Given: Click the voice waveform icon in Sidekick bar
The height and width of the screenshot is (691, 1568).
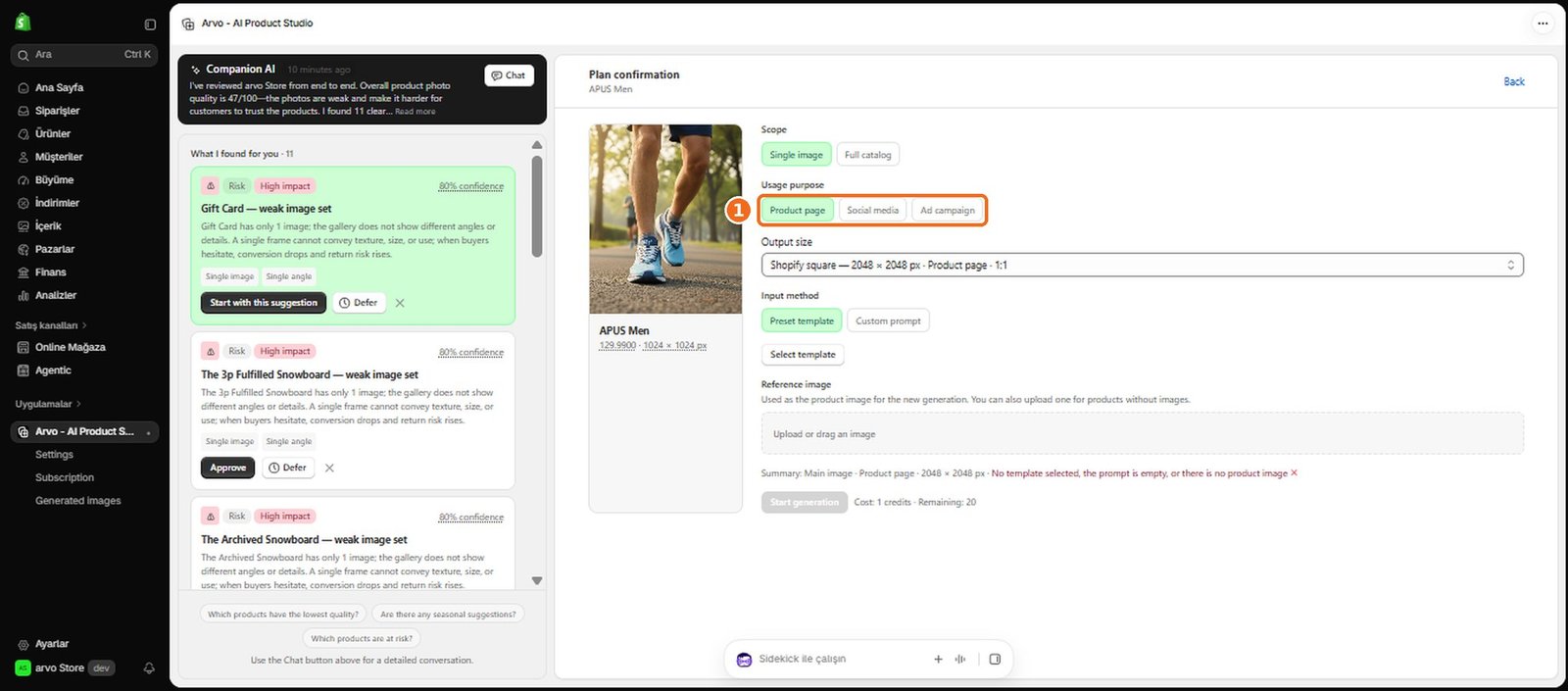Looking at the screenshot, I should pos(960,660).
